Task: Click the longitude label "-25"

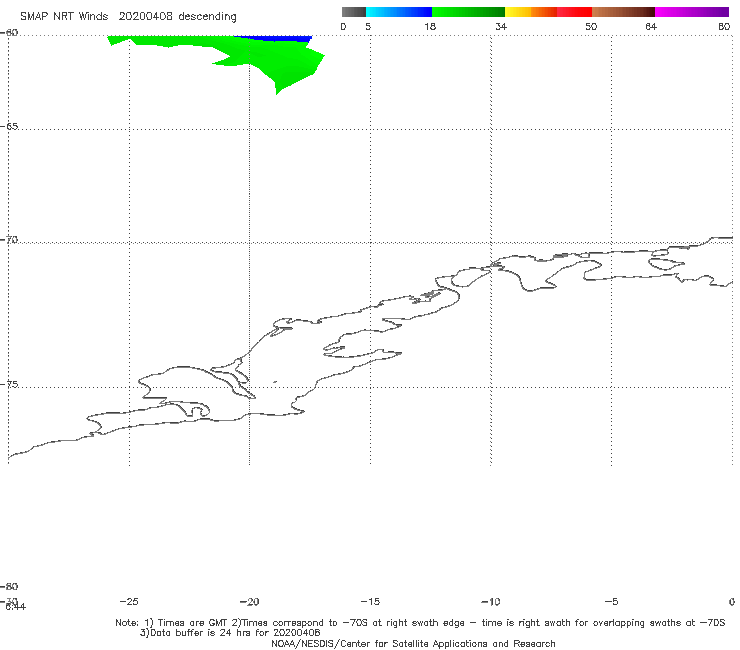Action: point(129,602)
